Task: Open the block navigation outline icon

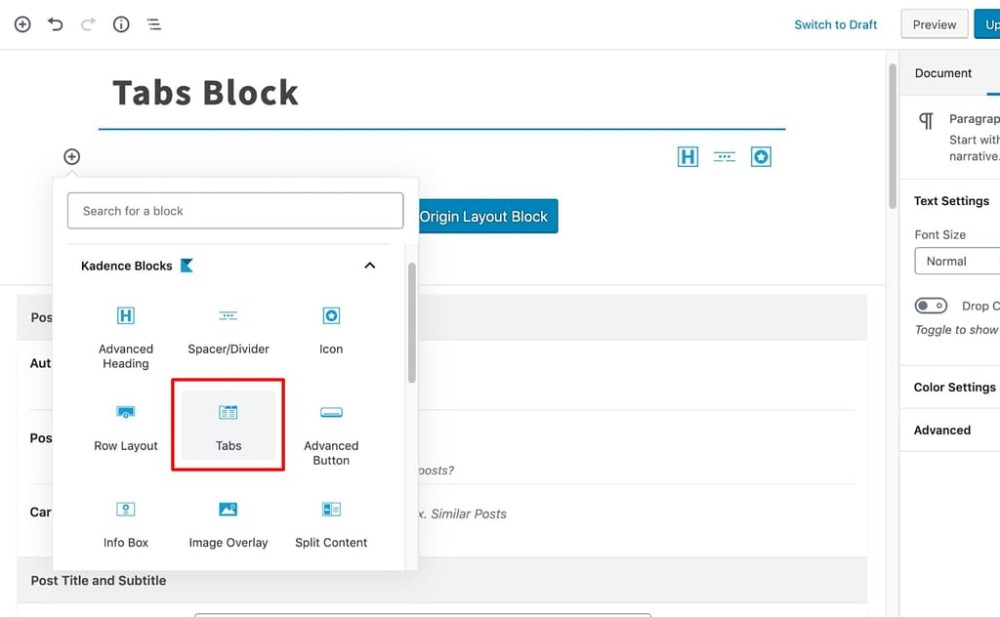Action: point(154,24)
